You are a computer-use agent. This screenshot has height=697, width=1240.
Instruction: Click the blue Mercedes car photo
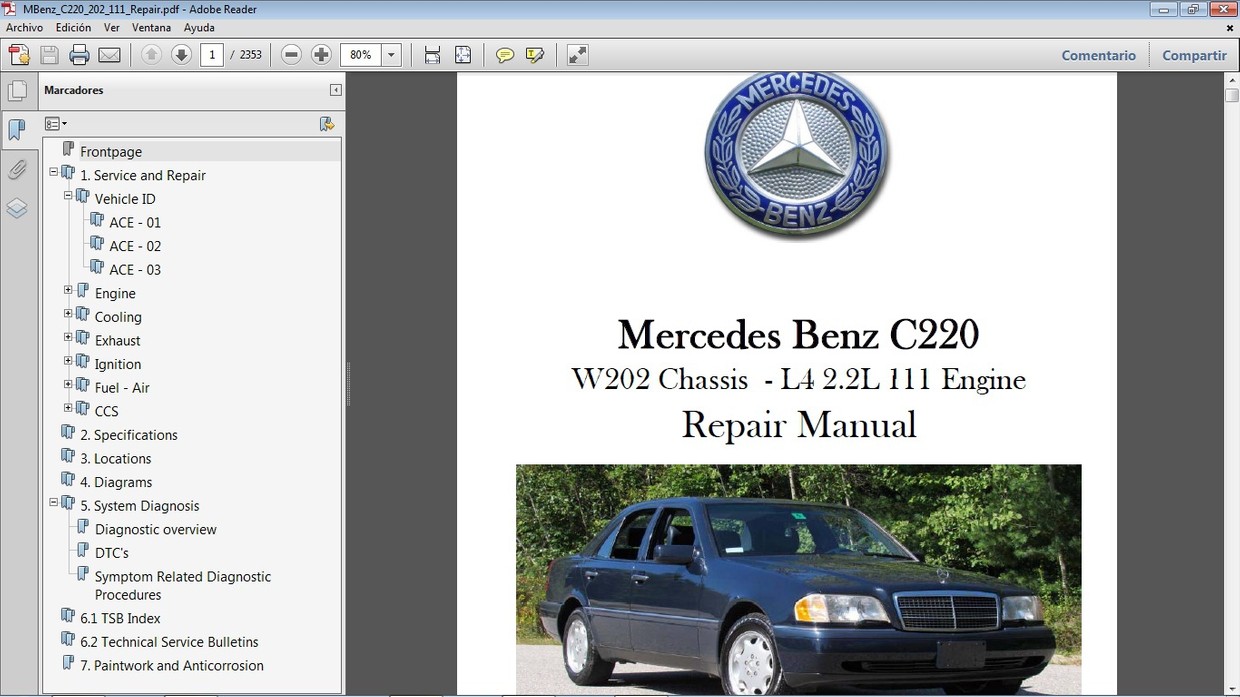[x=798, y=580]
